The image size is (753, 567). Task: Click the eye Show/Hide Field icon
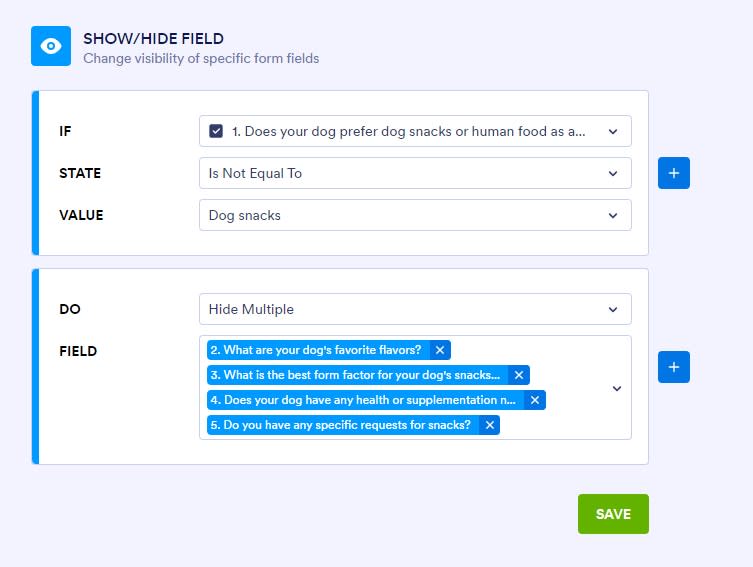pyautogui.click(x=51, y=46)
